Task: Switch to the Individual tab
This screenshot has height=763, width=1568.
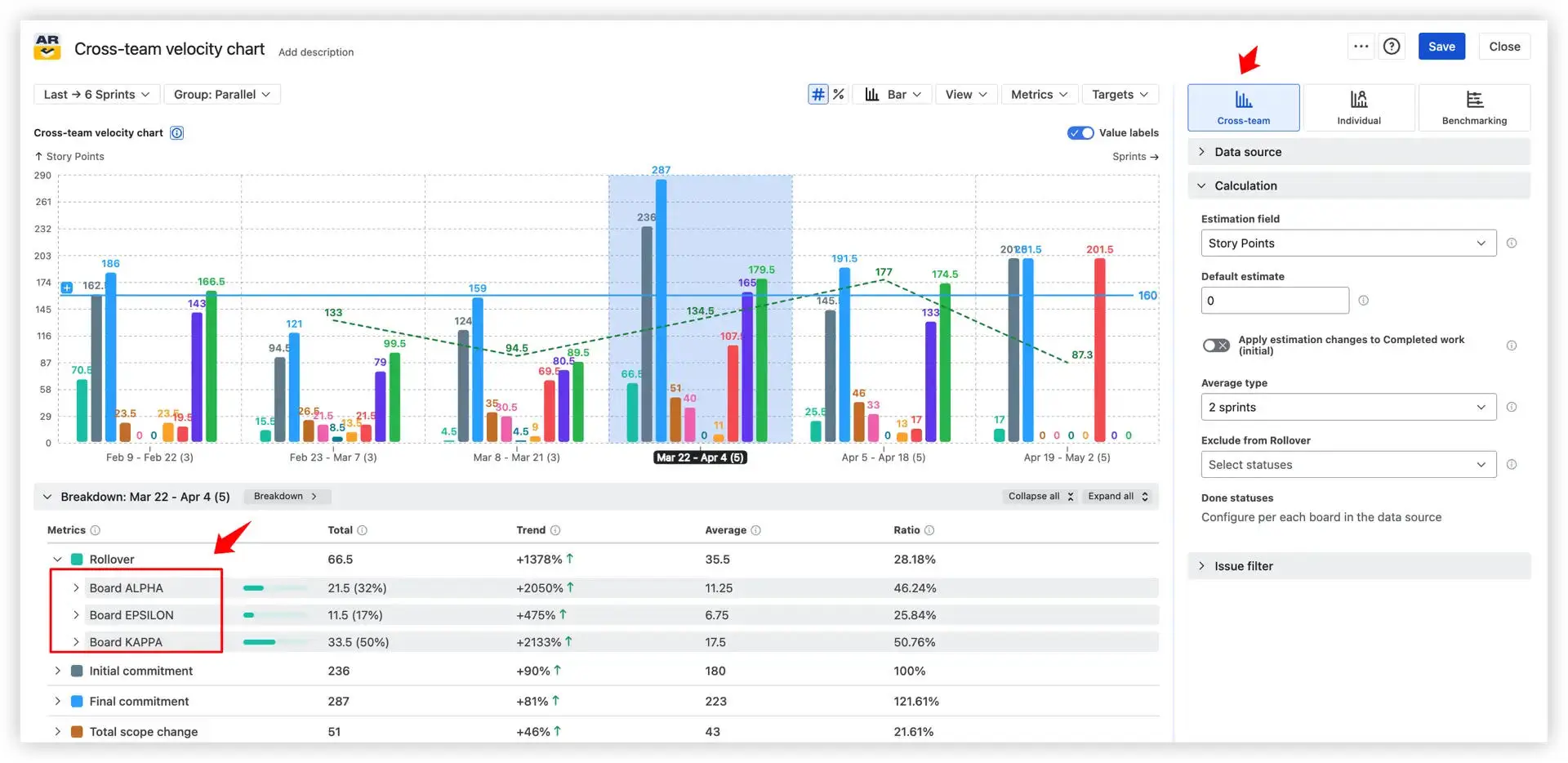Action: [1359, 107]
